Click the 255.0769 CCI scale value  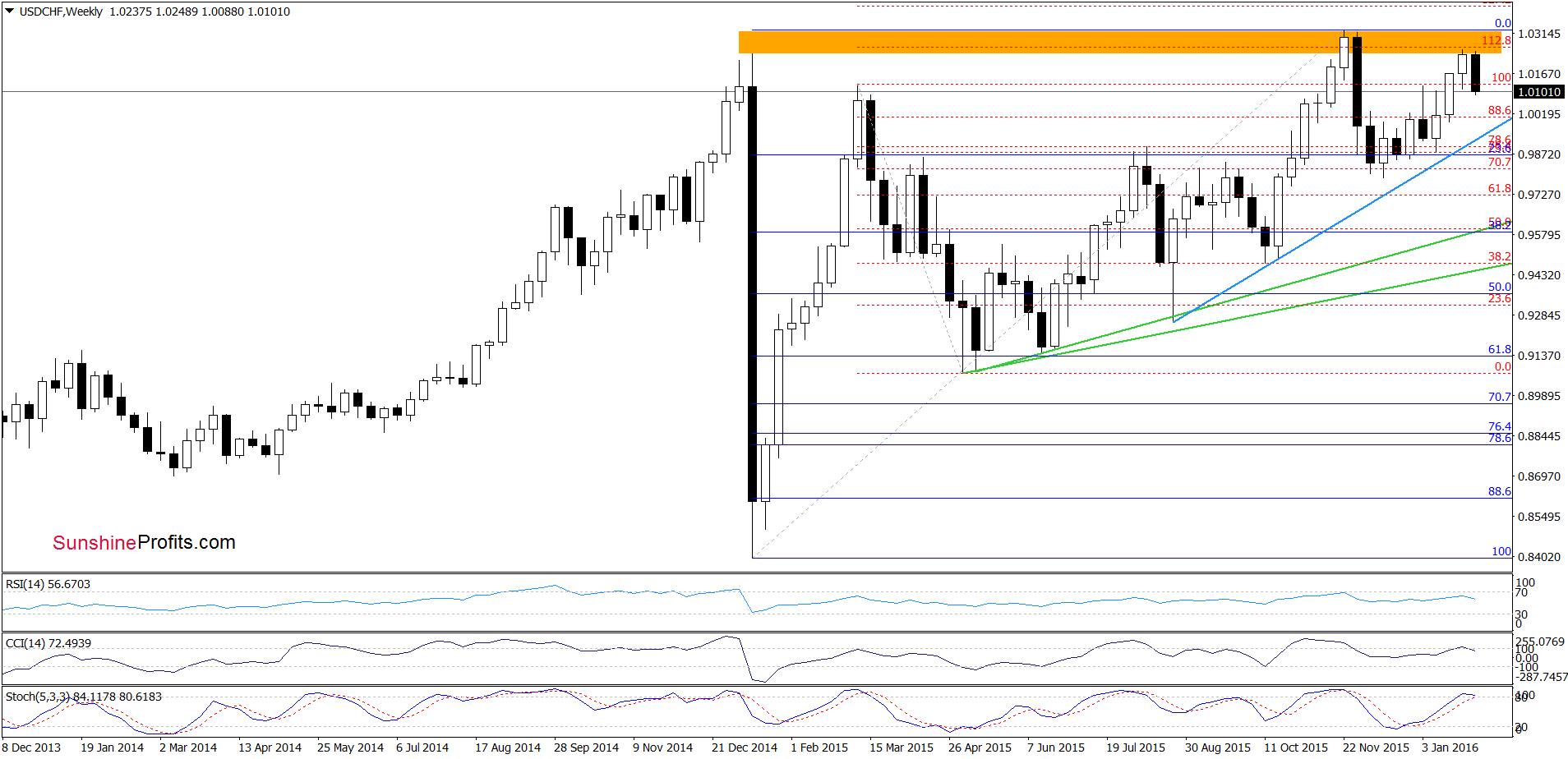pos(1541,642)
